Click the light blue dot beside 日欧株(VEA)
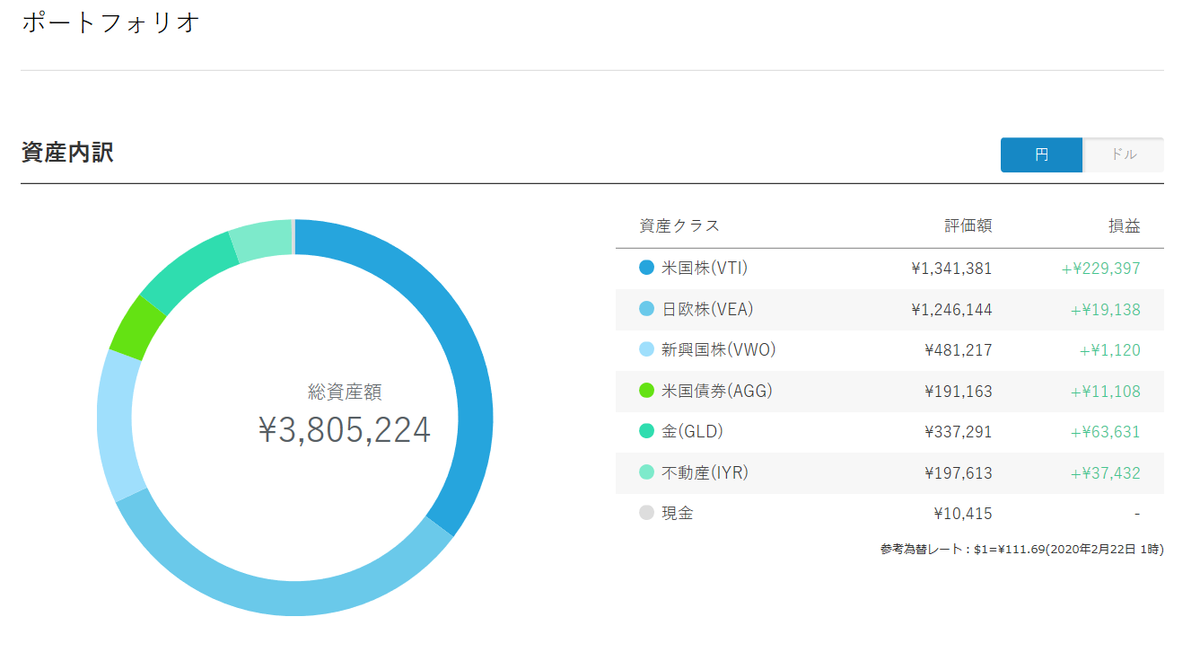 coord(647,309)
